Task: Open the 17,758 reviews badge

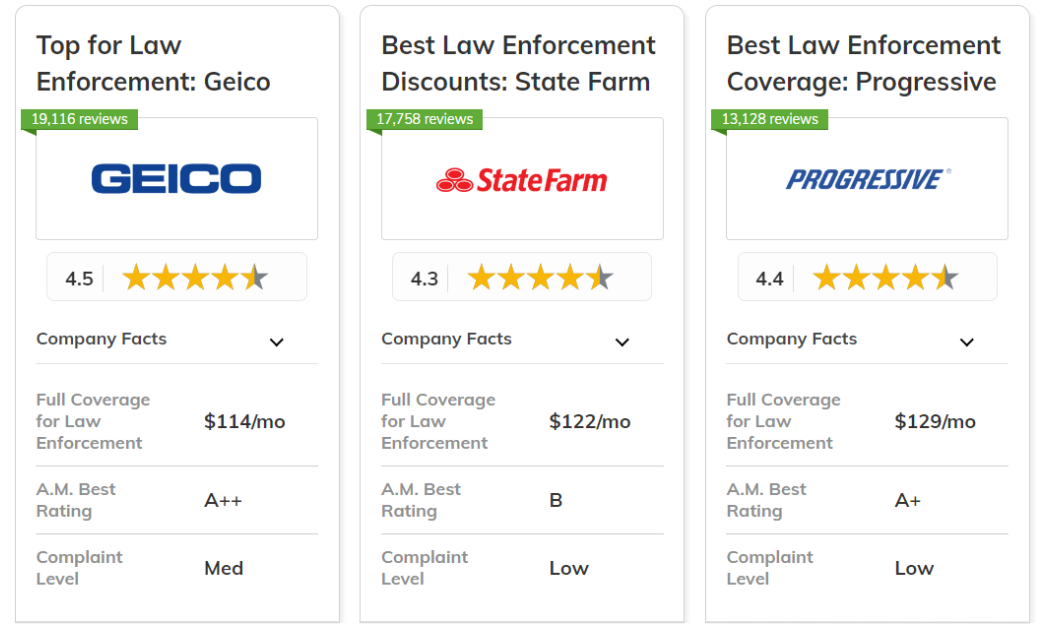Action: [x=425, y=119]
